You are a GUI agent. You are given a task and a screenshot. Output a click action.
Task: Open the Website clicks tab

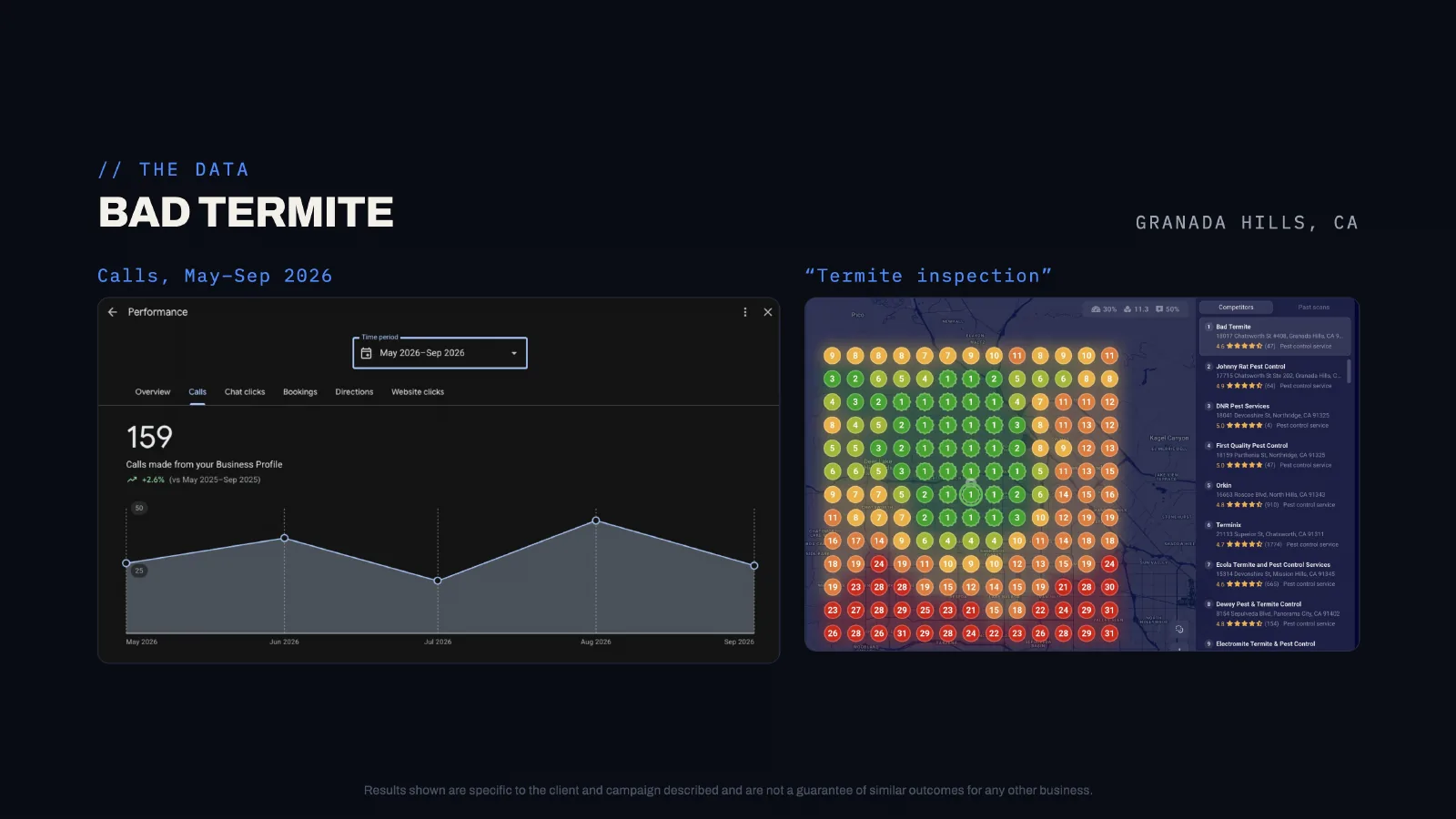pos(418,392)
